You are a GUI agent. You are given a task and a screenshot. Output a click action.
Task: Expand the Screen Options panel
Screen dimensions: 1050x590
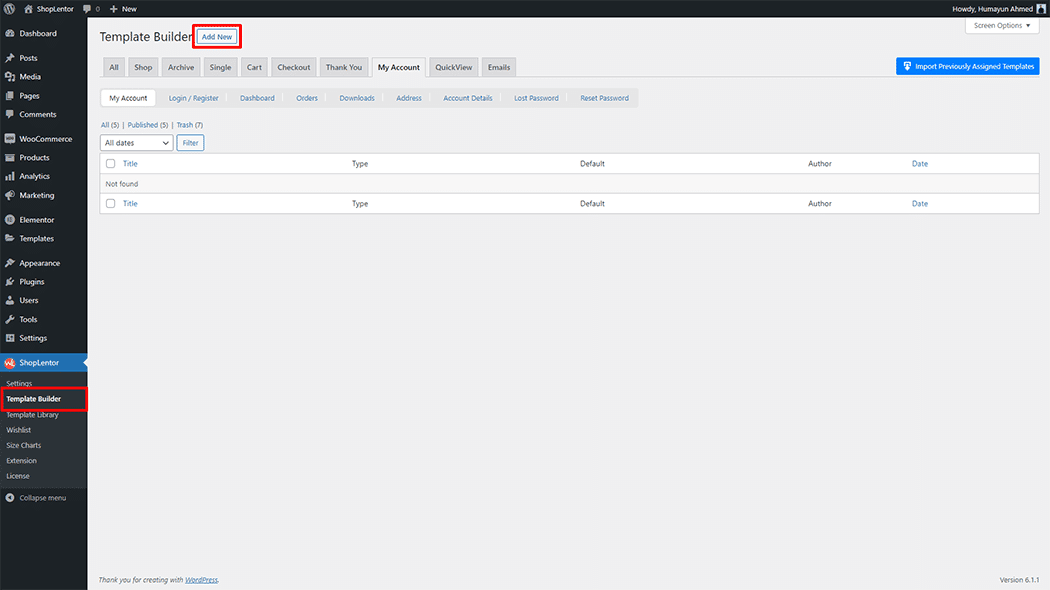click(1001, 25)
